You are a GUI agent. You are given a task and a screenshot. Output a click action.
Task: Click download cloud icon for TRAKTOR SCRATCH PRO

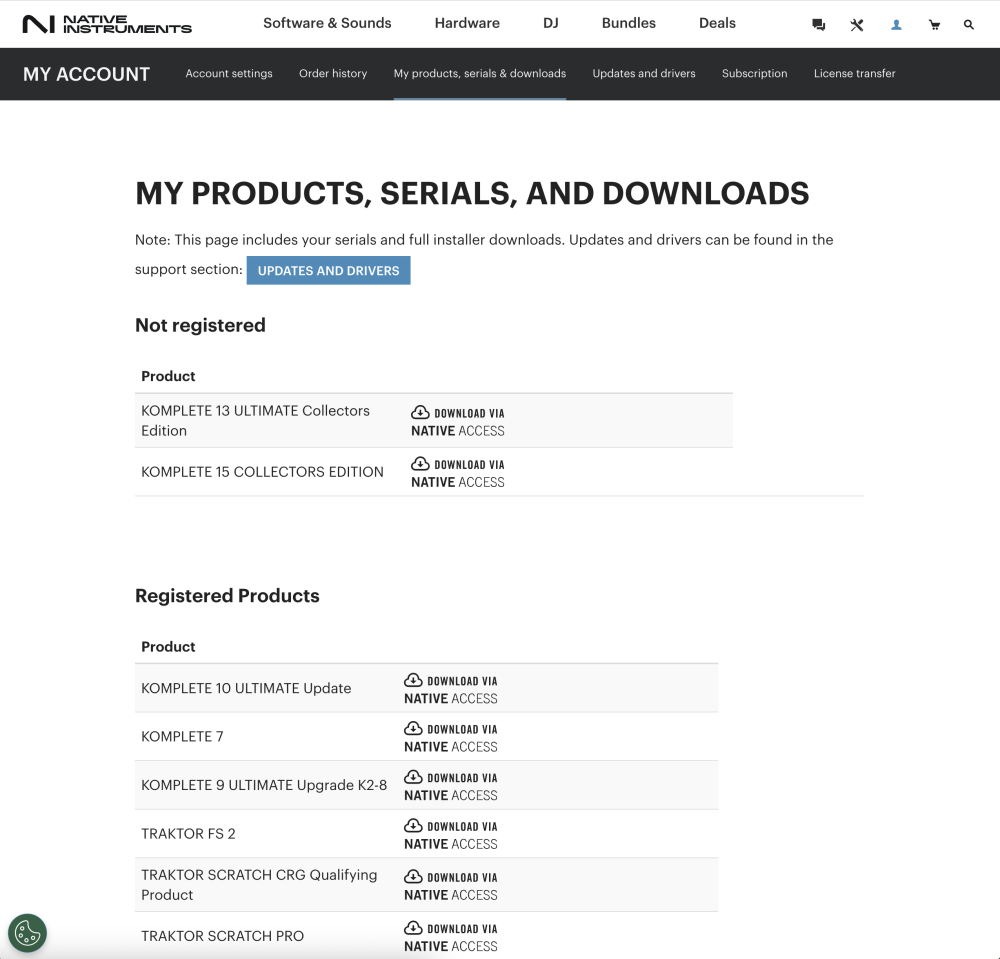[413, 928]
